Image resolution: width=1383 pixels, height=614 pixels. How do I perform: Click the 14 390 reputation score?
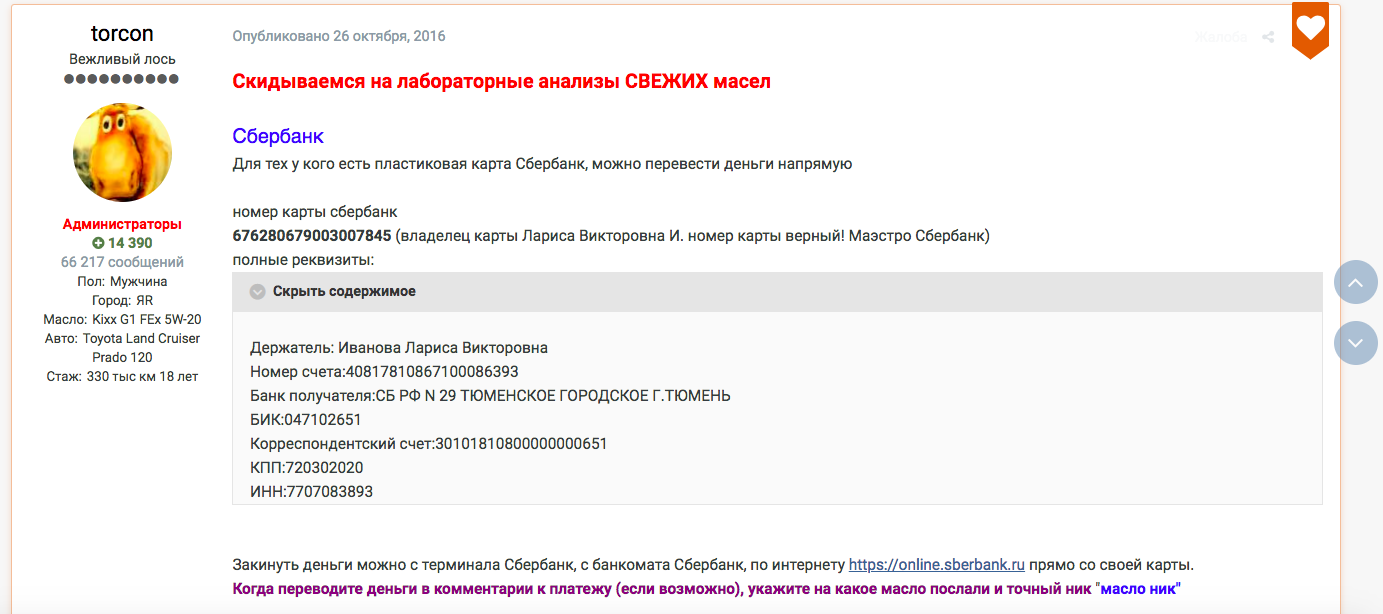coord(130,243)
